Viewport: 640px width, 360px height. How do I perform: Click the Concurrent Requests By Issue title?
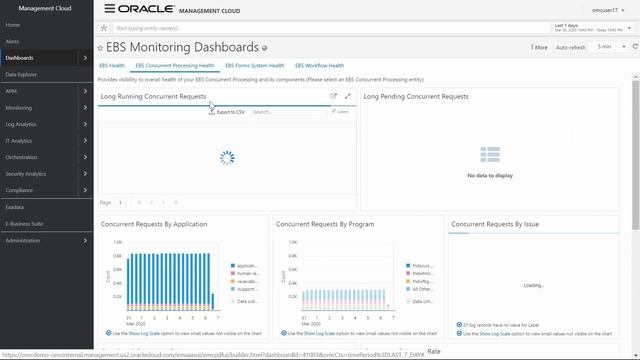pos(495,224)
